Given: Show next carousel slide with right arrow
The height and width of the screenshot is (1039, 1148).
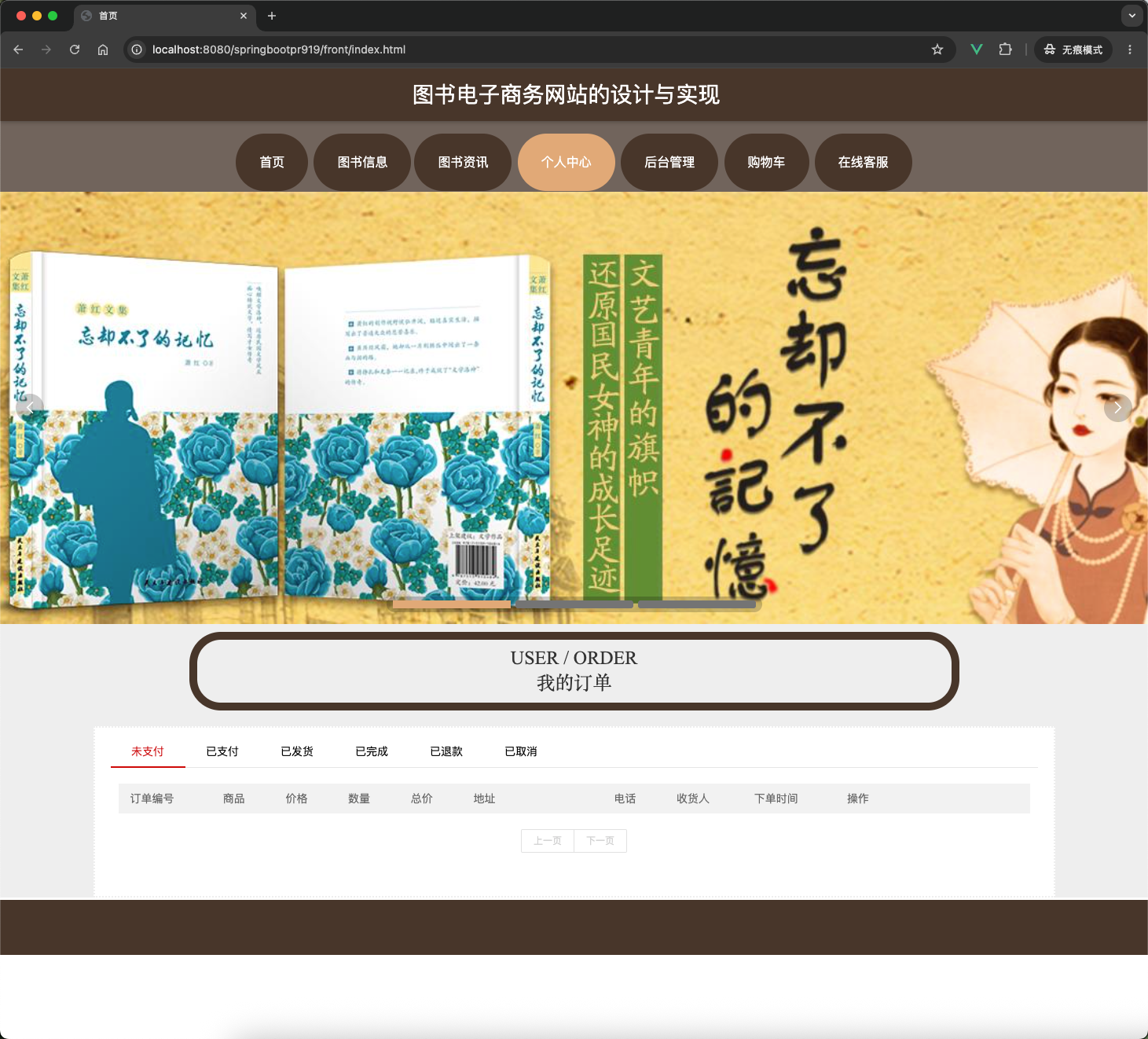Looking at the screenshot, I should [1118, 408].
